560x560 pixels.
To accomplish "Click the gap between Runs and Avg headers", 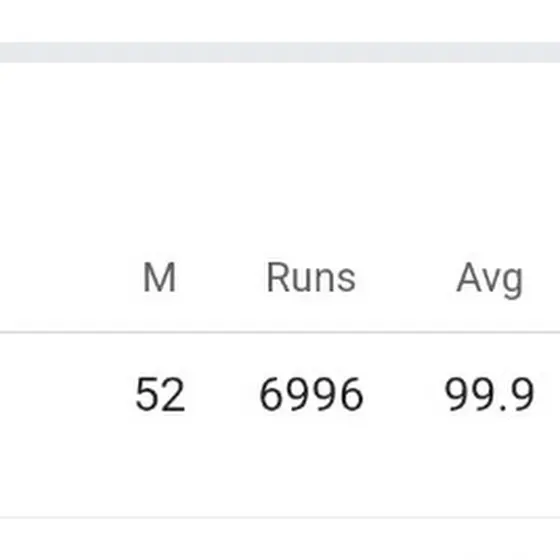I will coord(406,277).
